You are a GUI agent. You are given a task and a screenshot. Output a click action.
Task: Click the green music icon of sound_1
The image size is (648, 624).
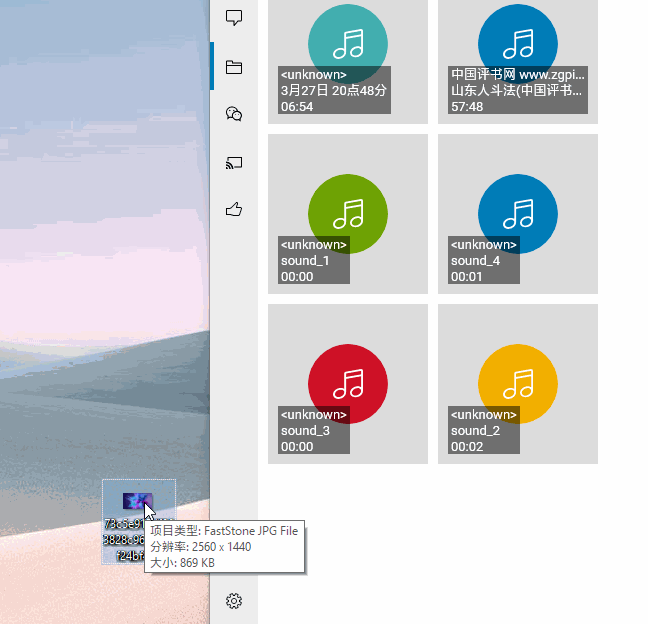[348, 214]
